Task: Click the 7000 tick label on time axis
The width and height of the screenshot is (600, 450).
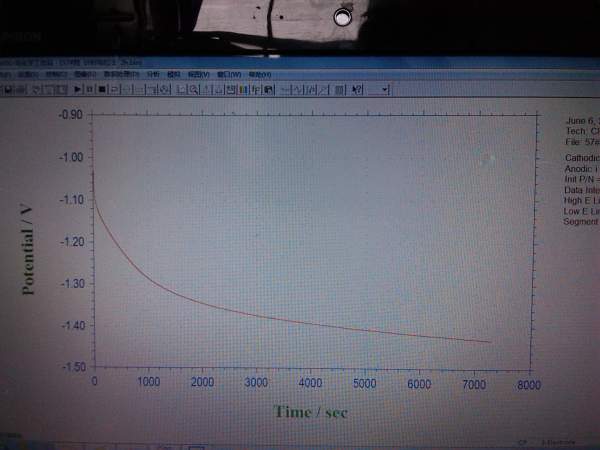Action: [x=474, y=384]
